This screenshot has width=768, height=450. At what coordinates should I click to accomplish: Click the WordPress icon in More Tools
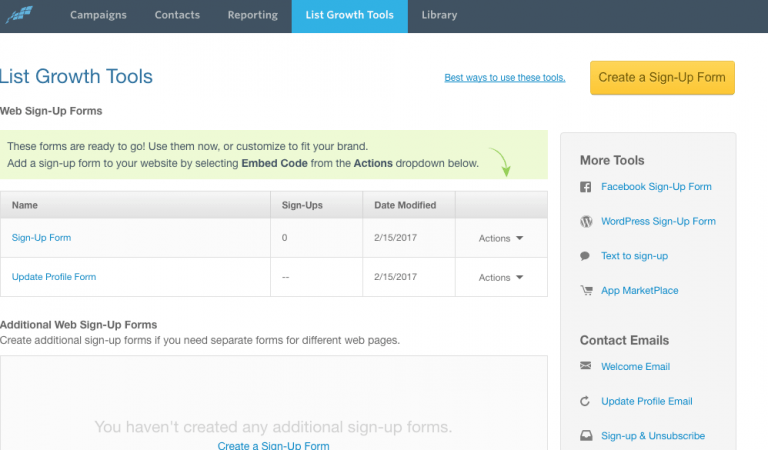[x=585, y=221]
